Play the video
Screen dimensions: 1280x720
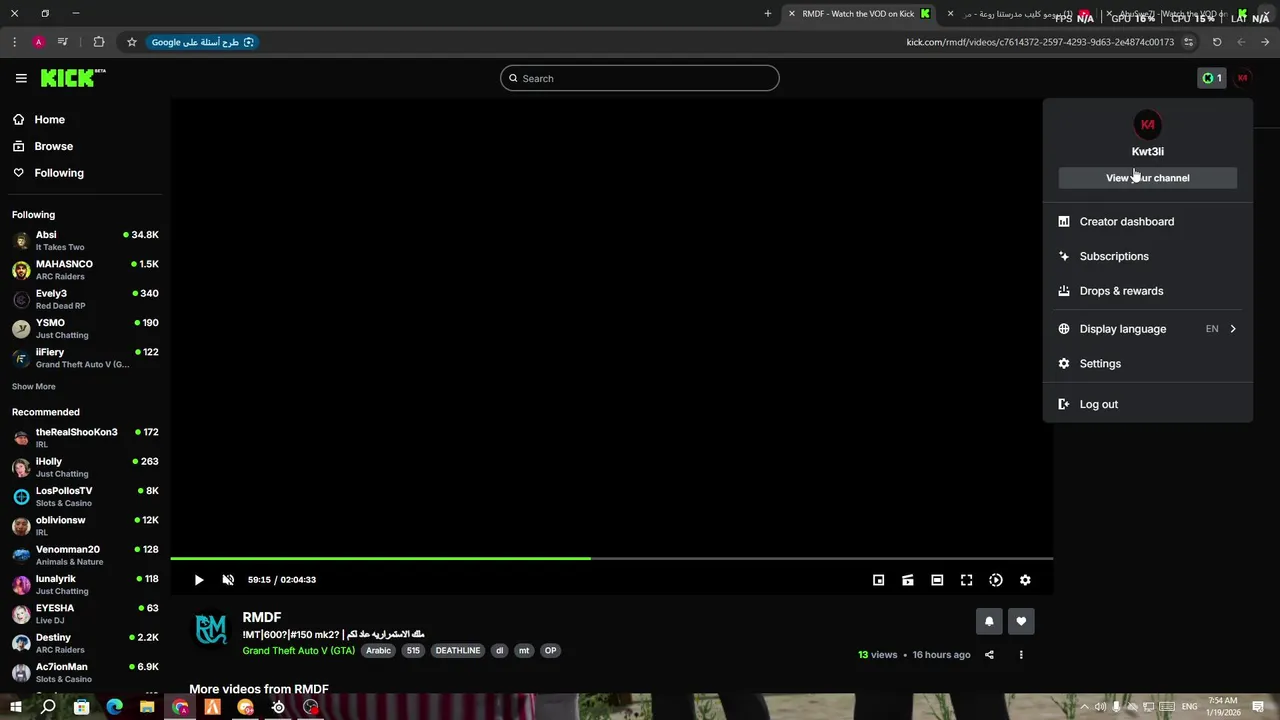pyautogui.click(x=199, y=580)
